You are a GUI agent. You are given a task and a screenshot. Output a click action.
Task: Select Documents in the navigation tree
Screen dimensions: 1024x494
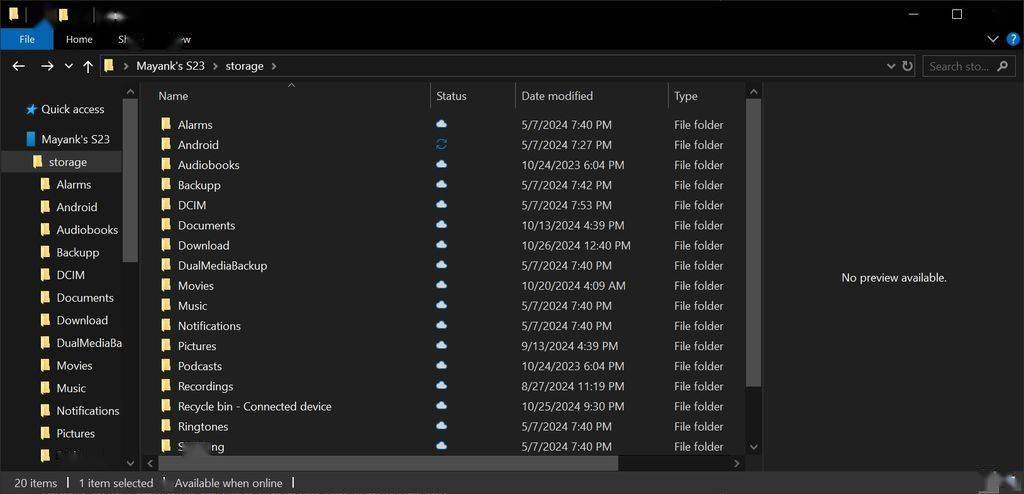(85, 298)
